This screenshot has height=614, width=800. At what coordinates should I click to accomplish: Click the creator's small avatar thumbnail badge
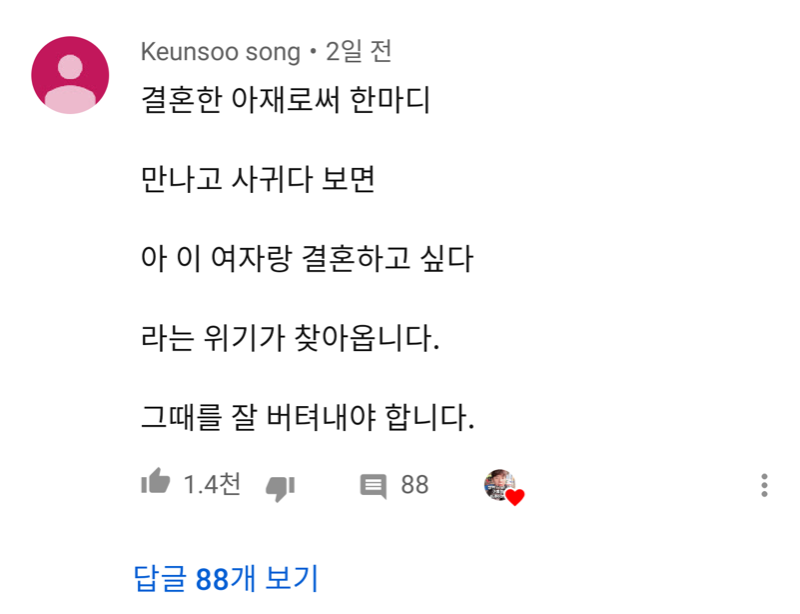(498, 483)
